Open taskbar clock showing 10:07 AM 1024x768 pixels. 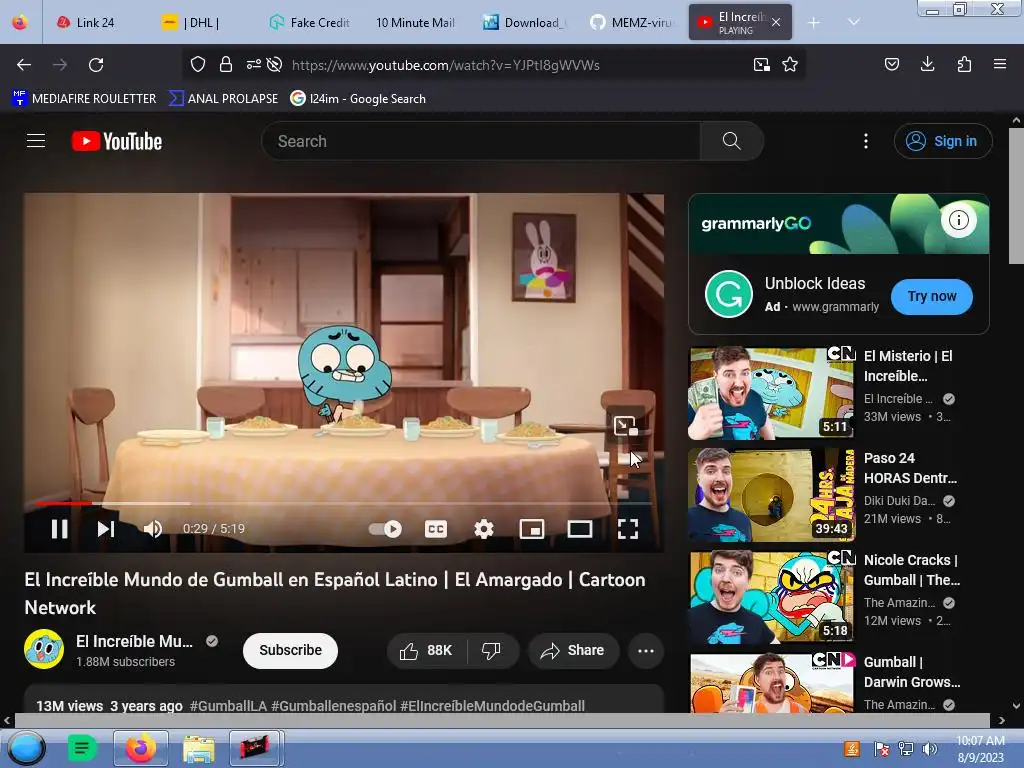pos(980,749)
